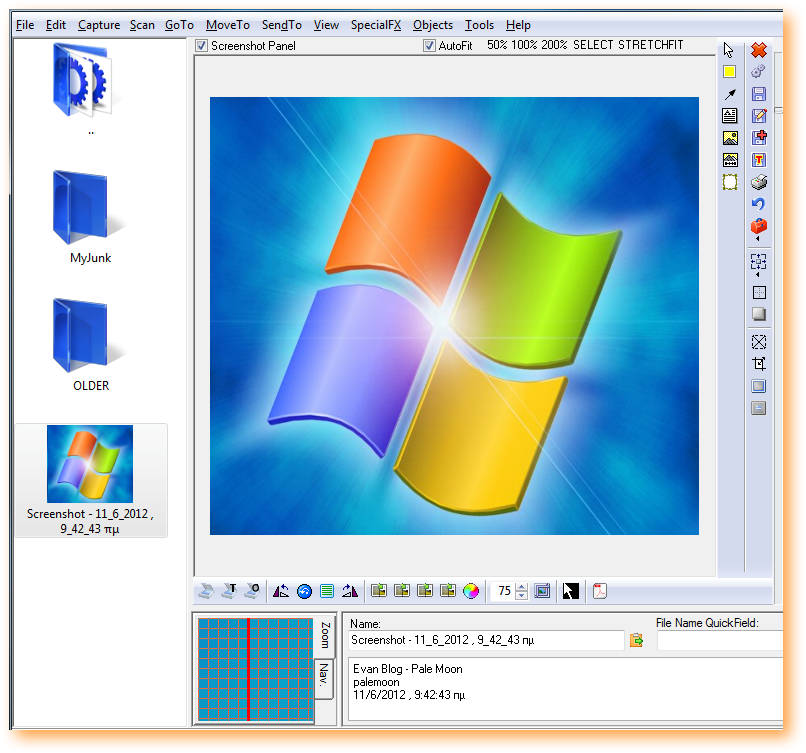Undo with the blue curved arrow

pyautogui.click(x=759, y=204)
